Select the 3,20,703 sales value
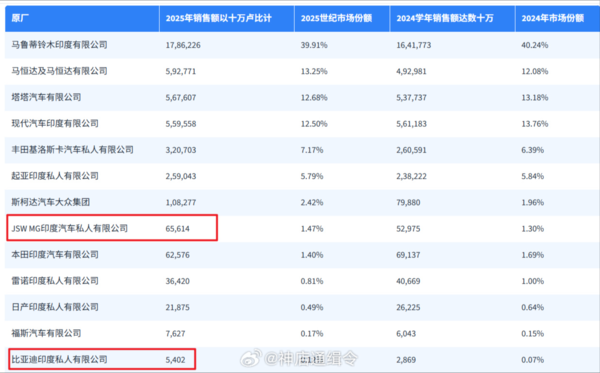 tap(181, 150)
